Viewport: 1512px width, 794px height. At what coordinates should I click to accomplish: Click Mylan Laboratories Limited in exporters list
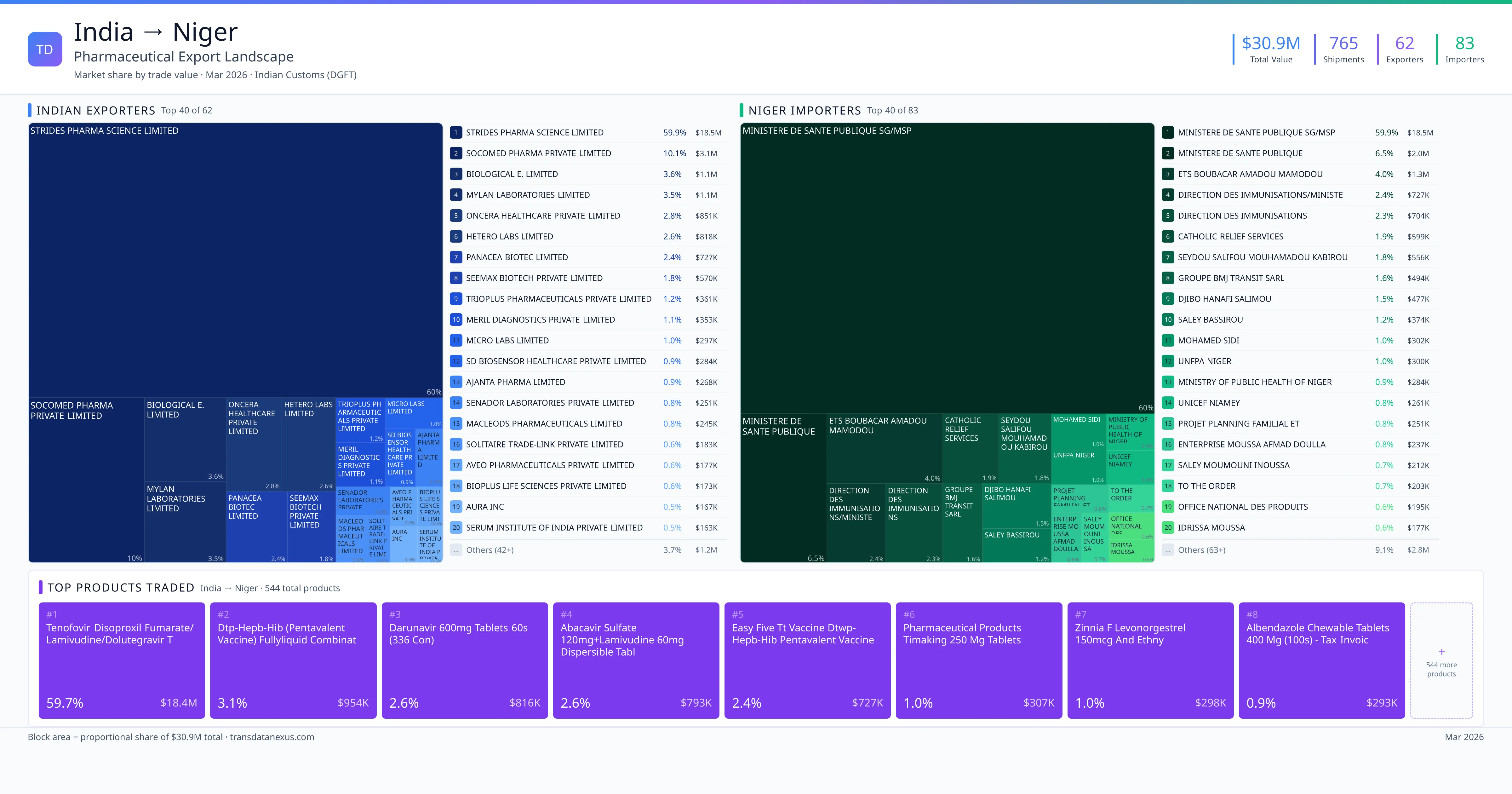pos(527,195)
